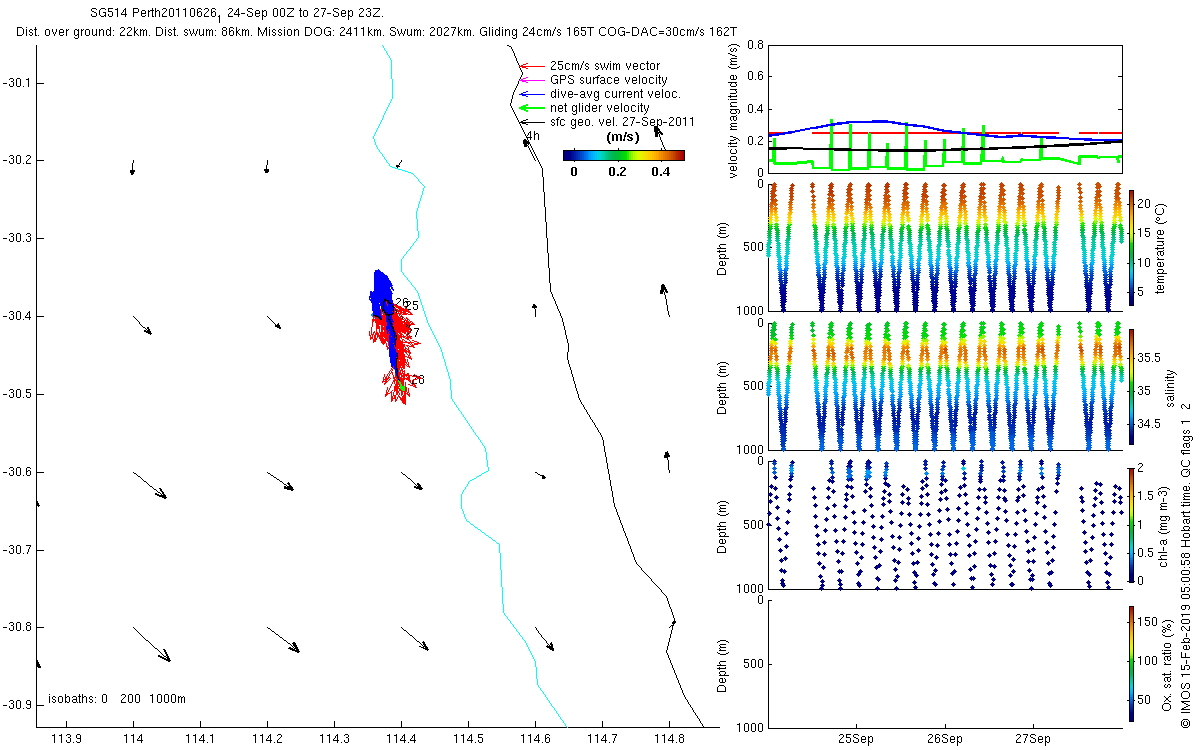Viewport: 1200px width, 750px height.
Task: Select the 'sfc geo. vel. 27-Sep-2011' legend label
Action: point(622,122)
